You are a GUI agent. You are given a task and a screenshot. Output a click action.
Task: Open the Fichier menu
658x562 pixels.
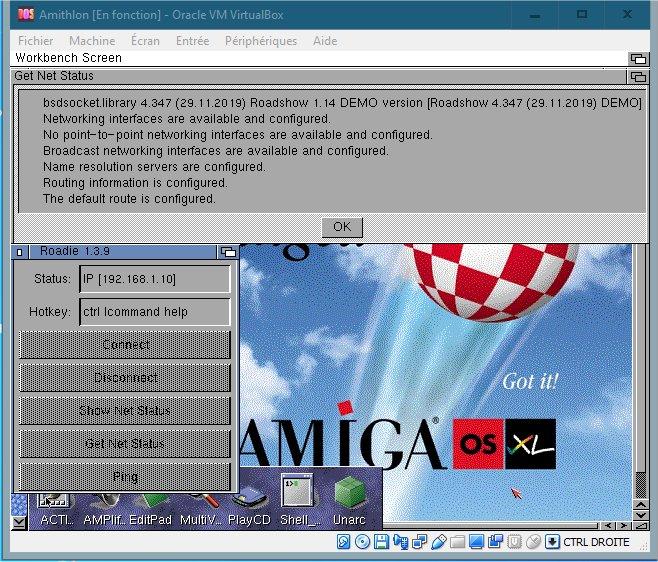coord(35,41)
